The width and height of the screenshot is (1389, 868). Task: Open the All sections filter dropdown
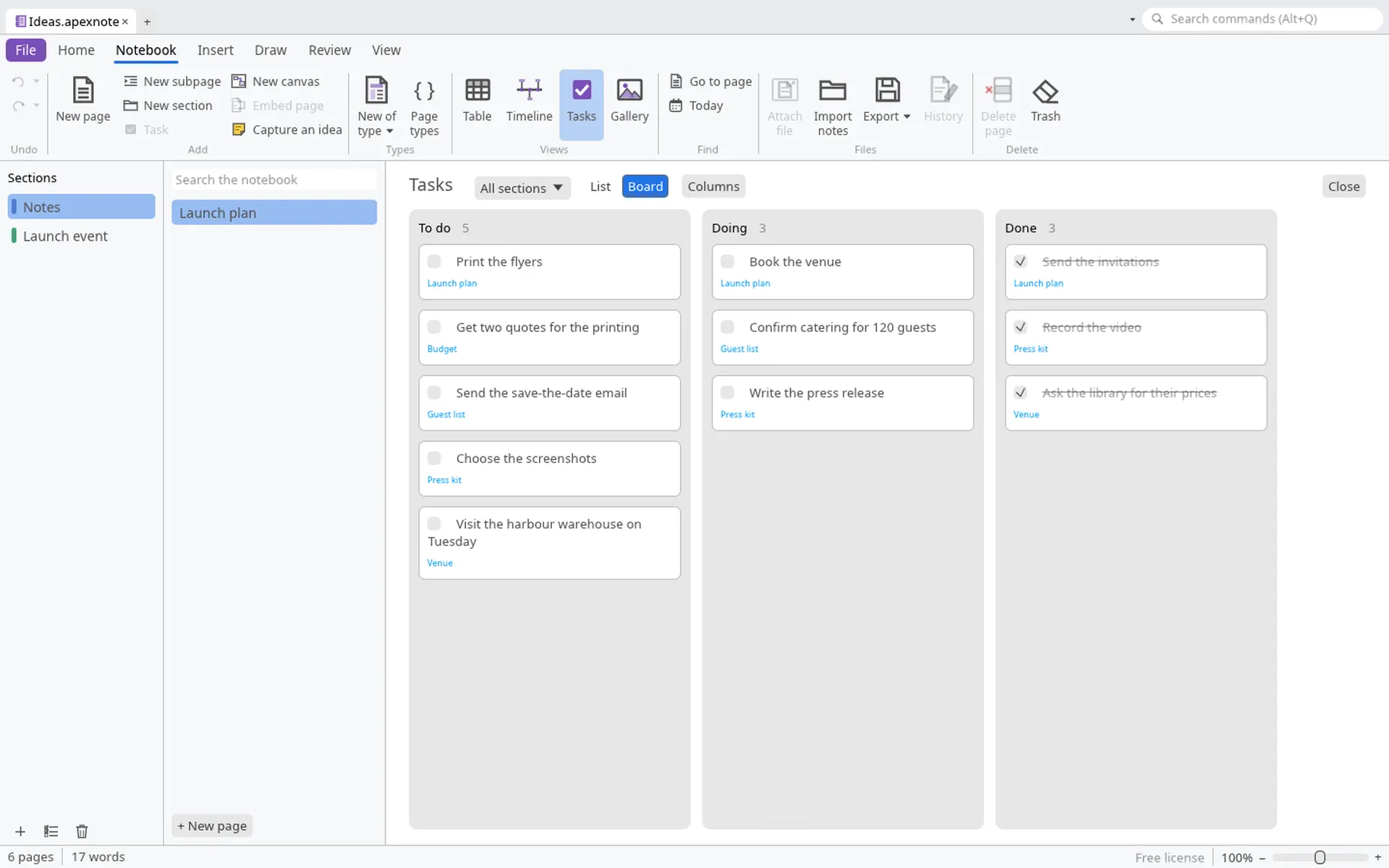click(x=522, y=187)
